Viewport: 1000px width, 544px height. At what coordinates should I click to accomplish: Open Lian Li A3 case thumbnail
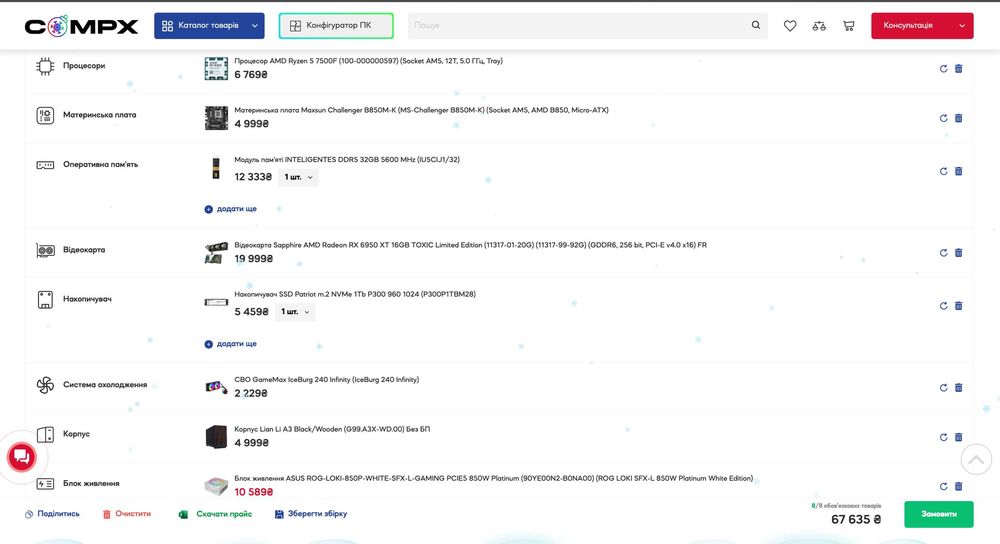click(216, 437)
